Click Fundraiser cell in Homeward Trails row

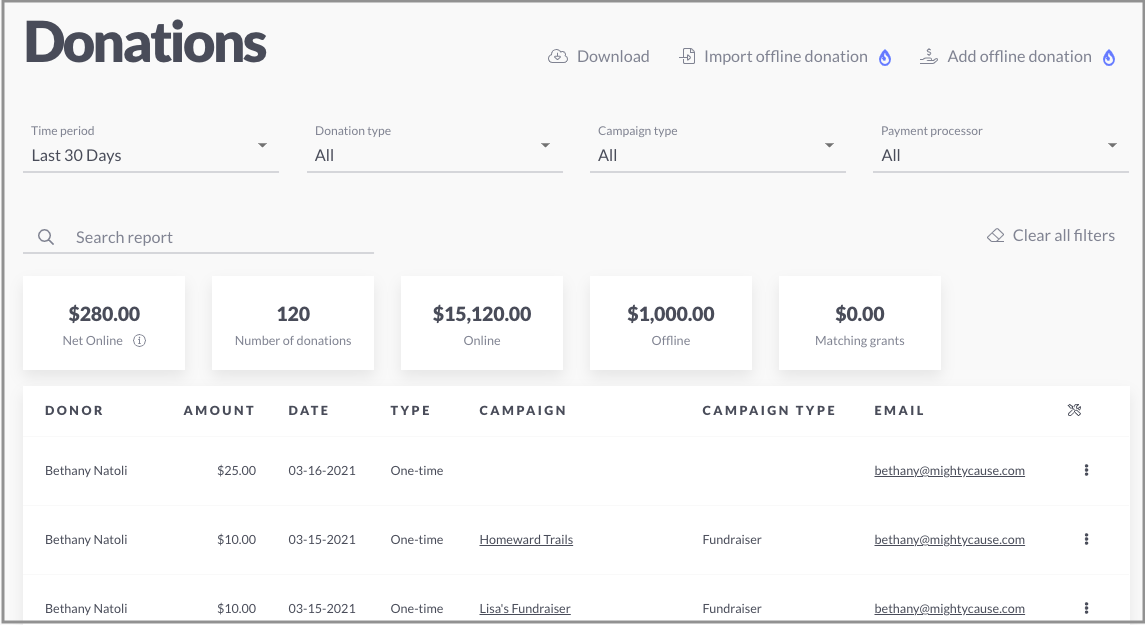click(x=732, y=540)
